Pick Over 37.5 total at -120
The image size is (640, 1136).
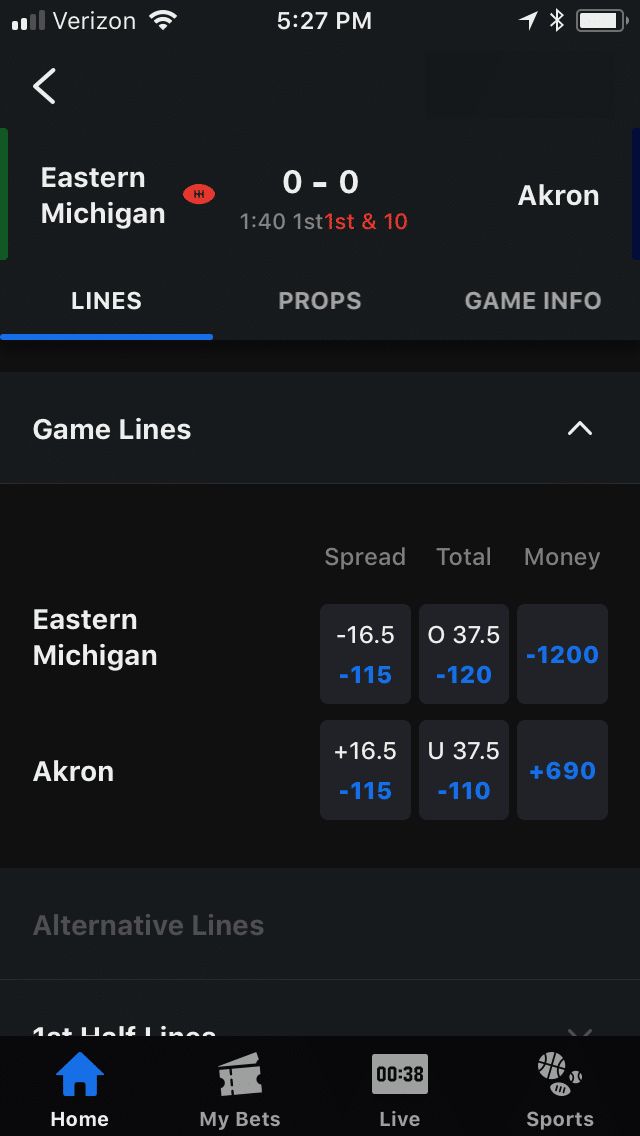464,654
